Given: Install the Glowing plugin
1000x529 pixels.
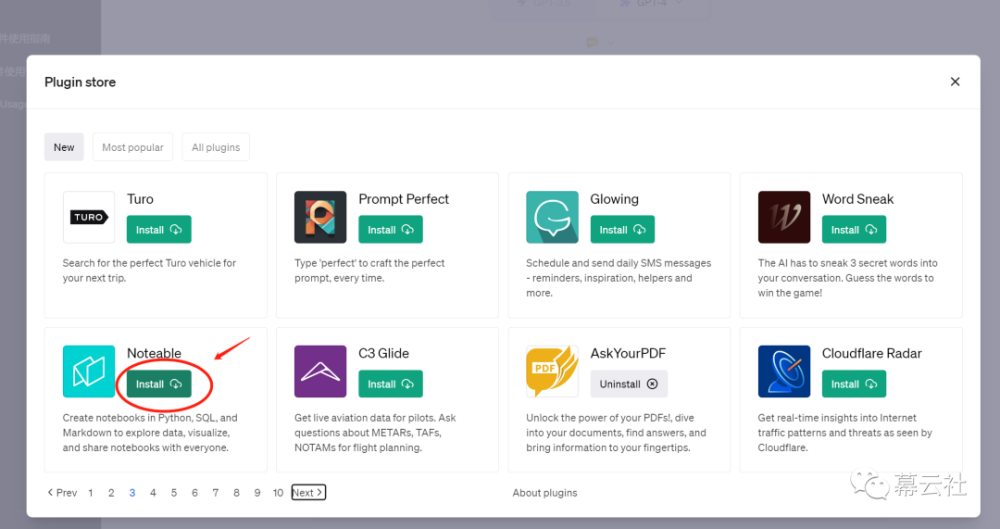Looking at the screenshot, I should [622, 230].
